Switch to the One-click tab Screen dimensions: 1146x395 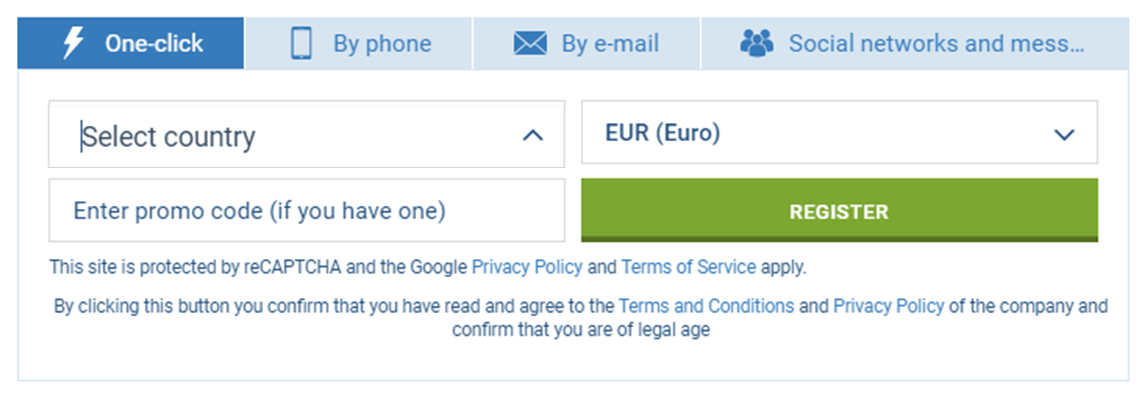click(131, 43)
